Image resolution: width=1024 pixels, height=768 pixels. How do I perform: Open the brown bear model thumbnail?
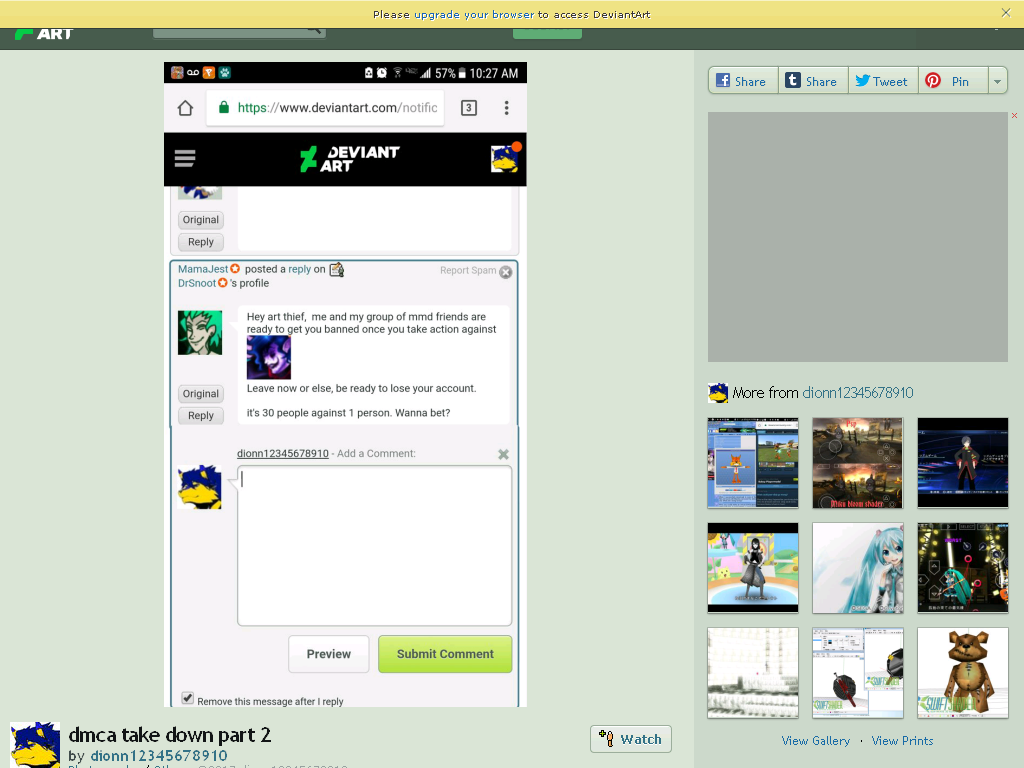click(x=963, y=673)
